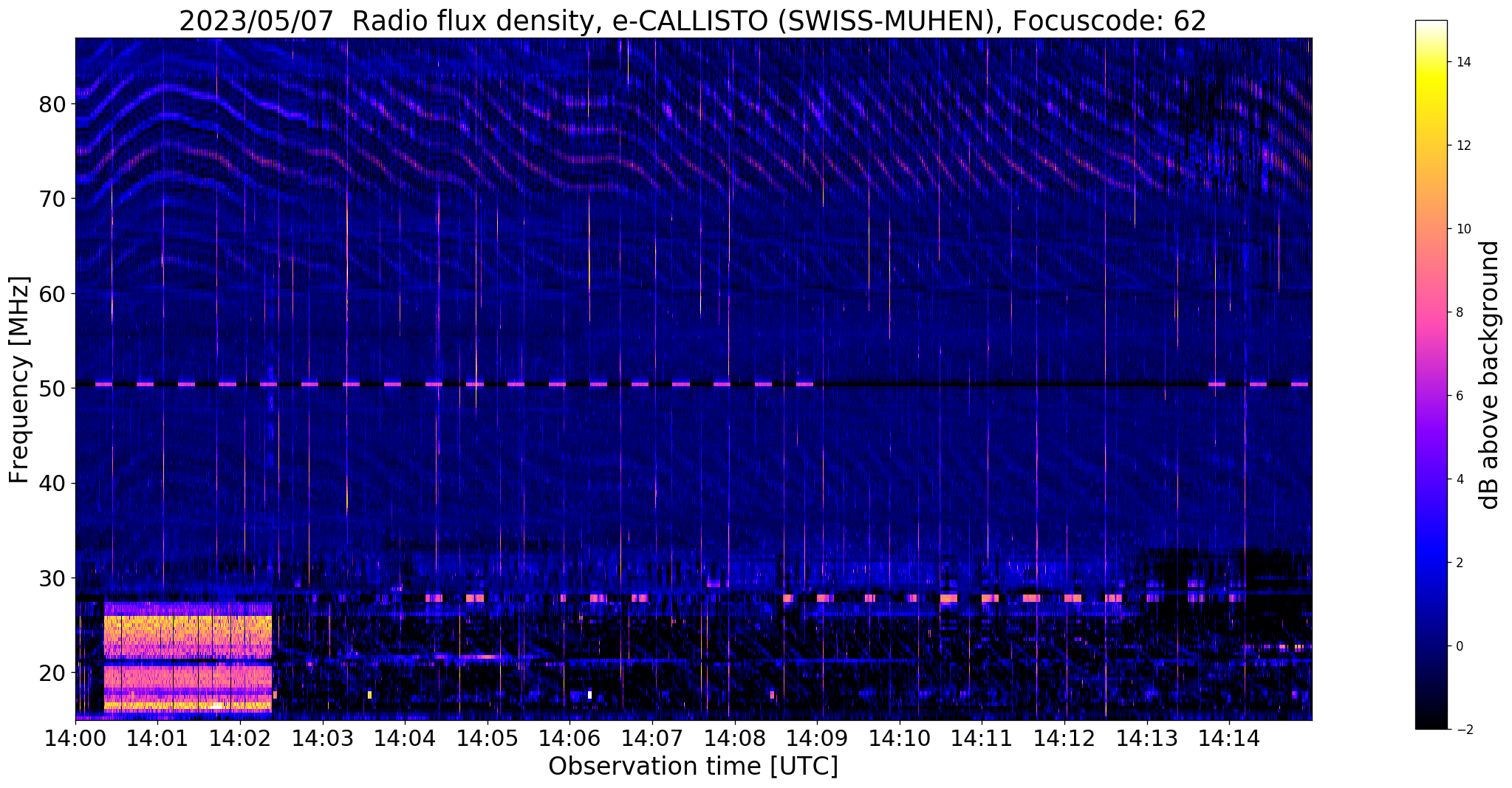This screenshot has height=788, width=1512.
Task: Click the 14:06 time tick label
Action: coord(570,738)
